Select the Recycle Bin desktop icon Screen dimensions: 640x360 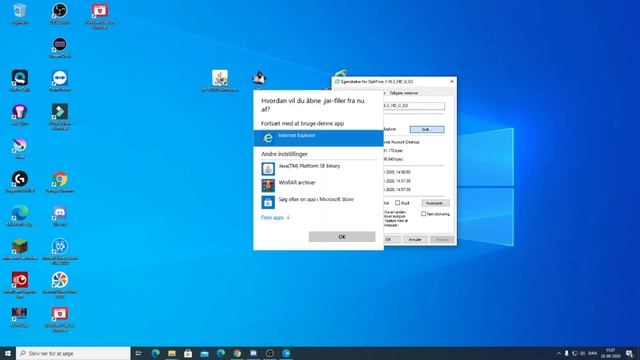click(20, 13)
